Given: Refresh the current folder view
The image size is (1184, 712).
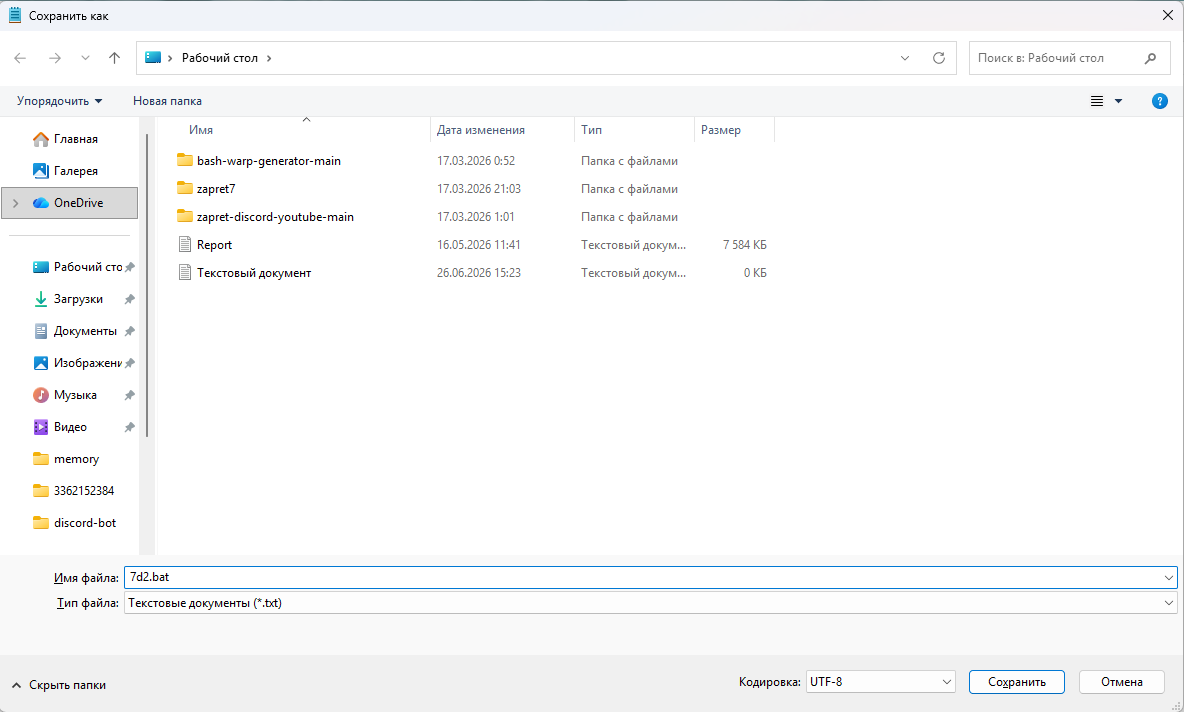Looking at the screenshot, I should [939, 58].
